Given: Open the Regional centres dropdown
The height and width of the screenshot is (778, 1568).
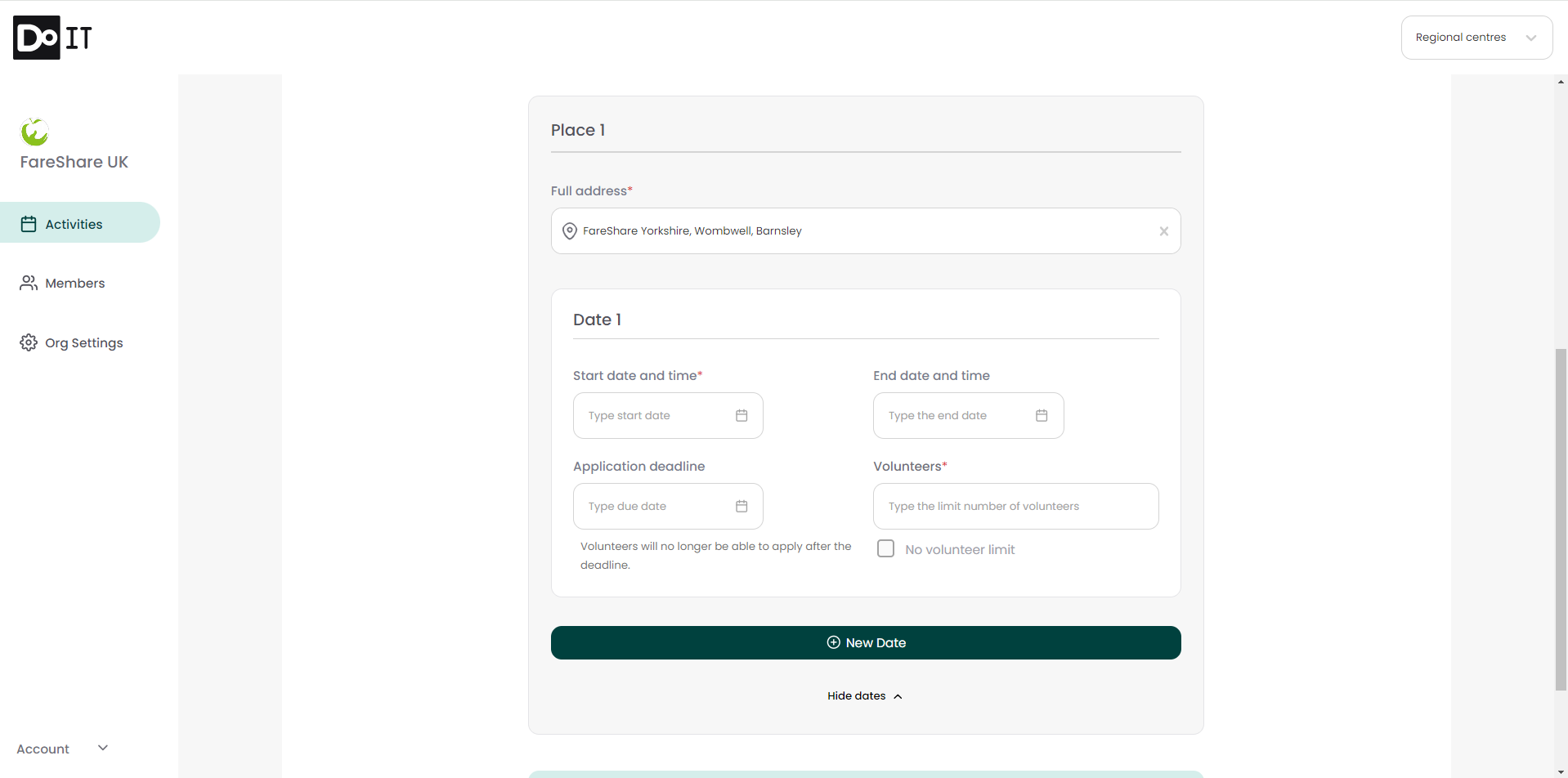Looking at the screenshot, I should coord(1476,38).
